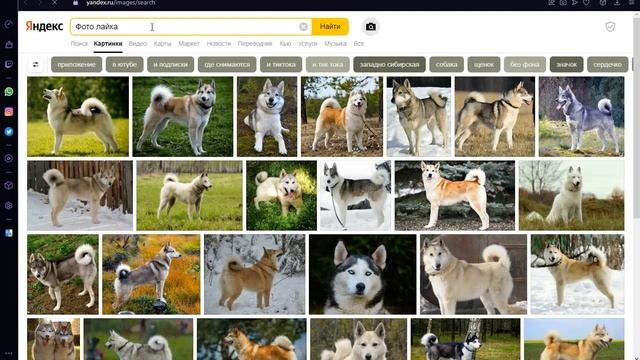
Task: Select the и тик тока suggestion chip
Action: (x=328, y=64)
